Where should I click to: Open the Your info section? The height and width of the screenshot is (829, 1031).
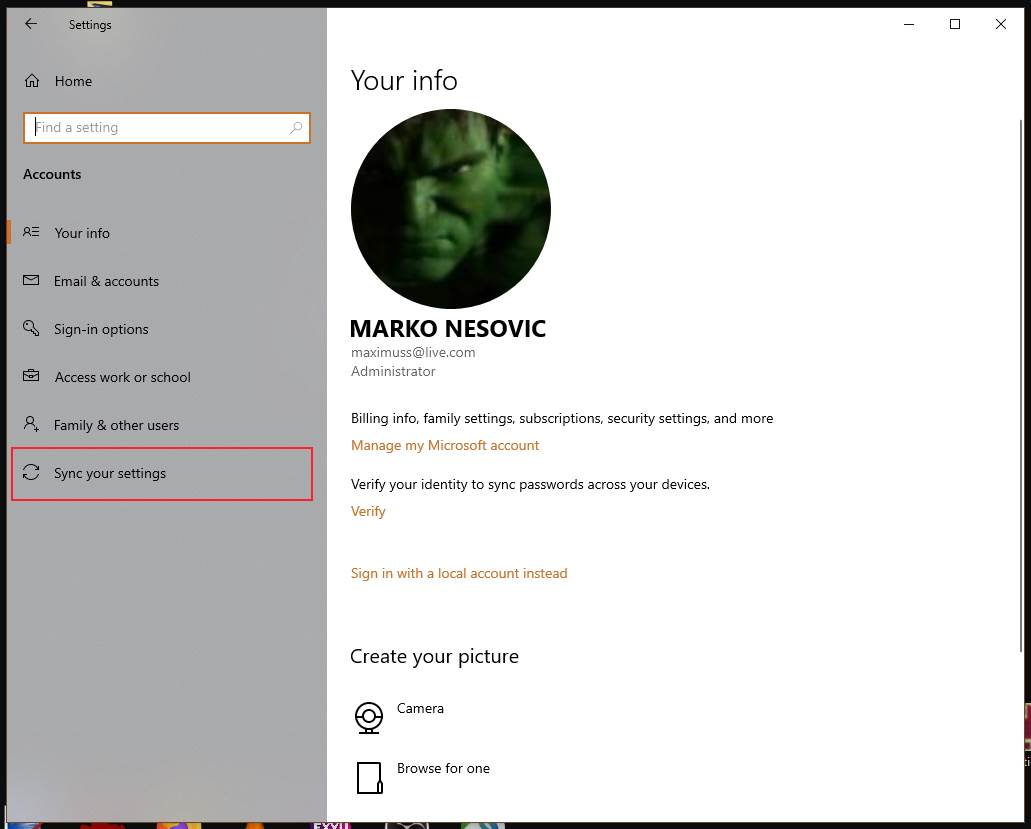point(82,233)
